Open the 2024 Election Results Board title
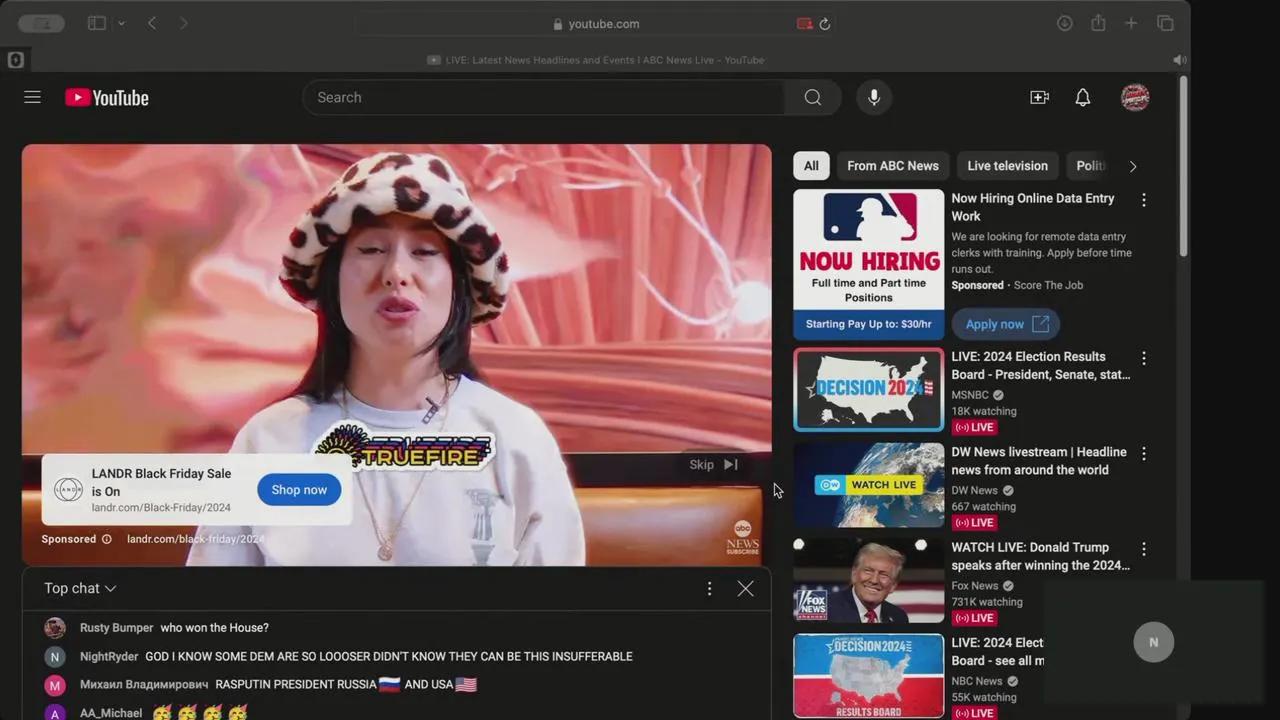Screen dimensions: 1280x720 click(1041, 365)
